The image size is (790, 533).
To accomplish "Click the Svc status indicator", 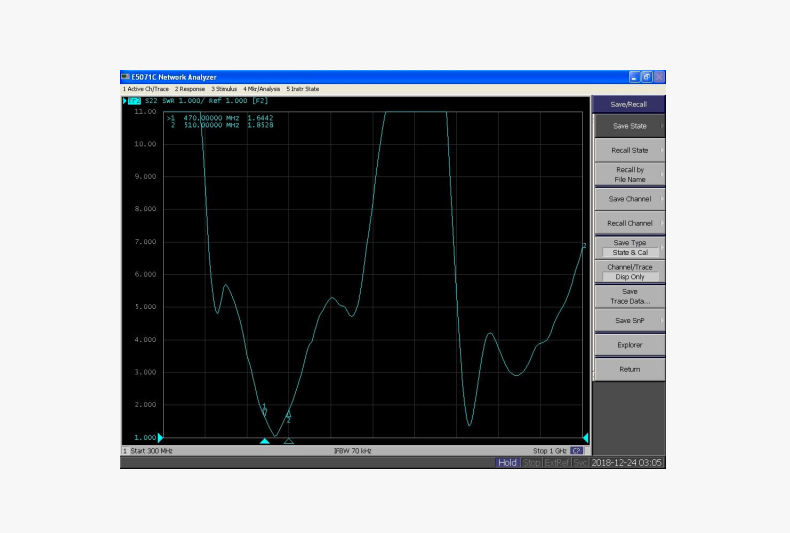I will [580, 462].
